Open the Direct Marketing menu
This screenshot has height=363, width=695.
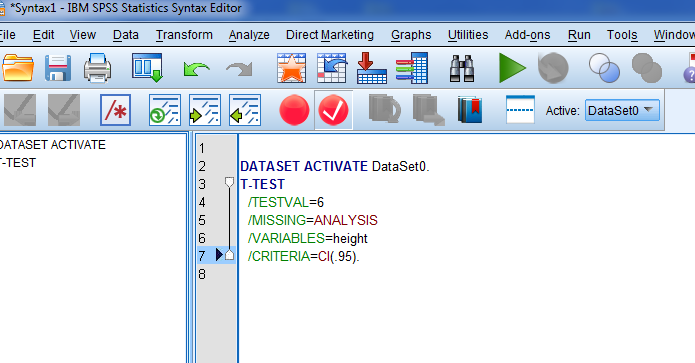point(330,35)
